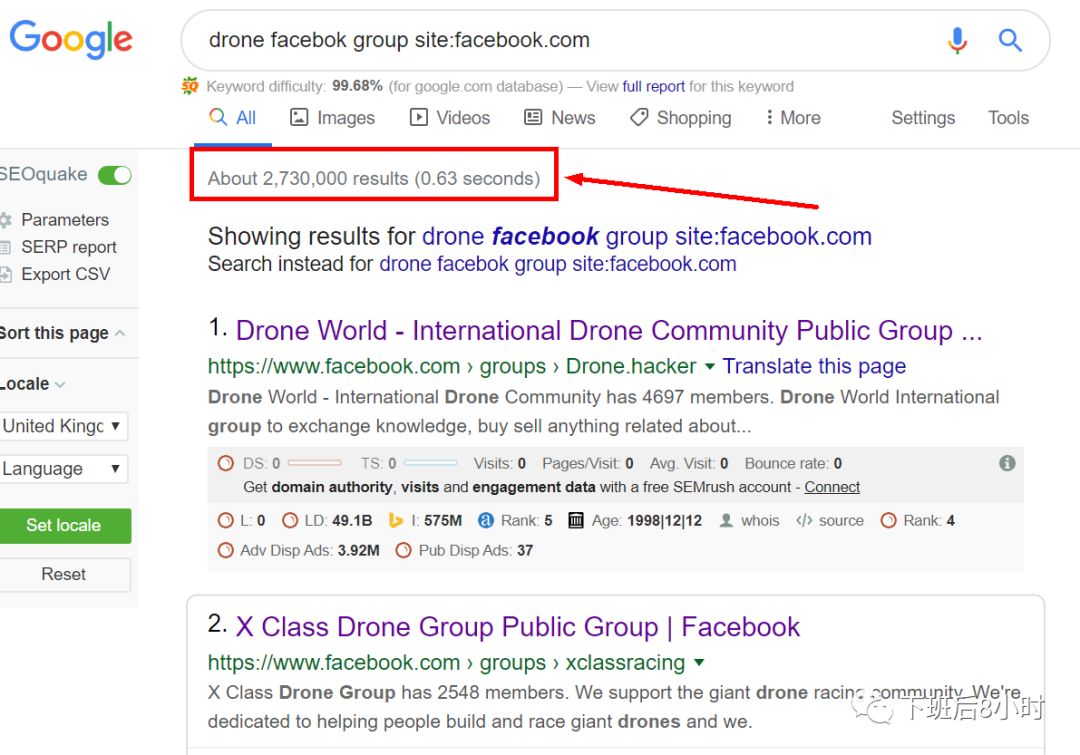Click the Export CSV icon
1080x755 pixels.
[6, 274]
